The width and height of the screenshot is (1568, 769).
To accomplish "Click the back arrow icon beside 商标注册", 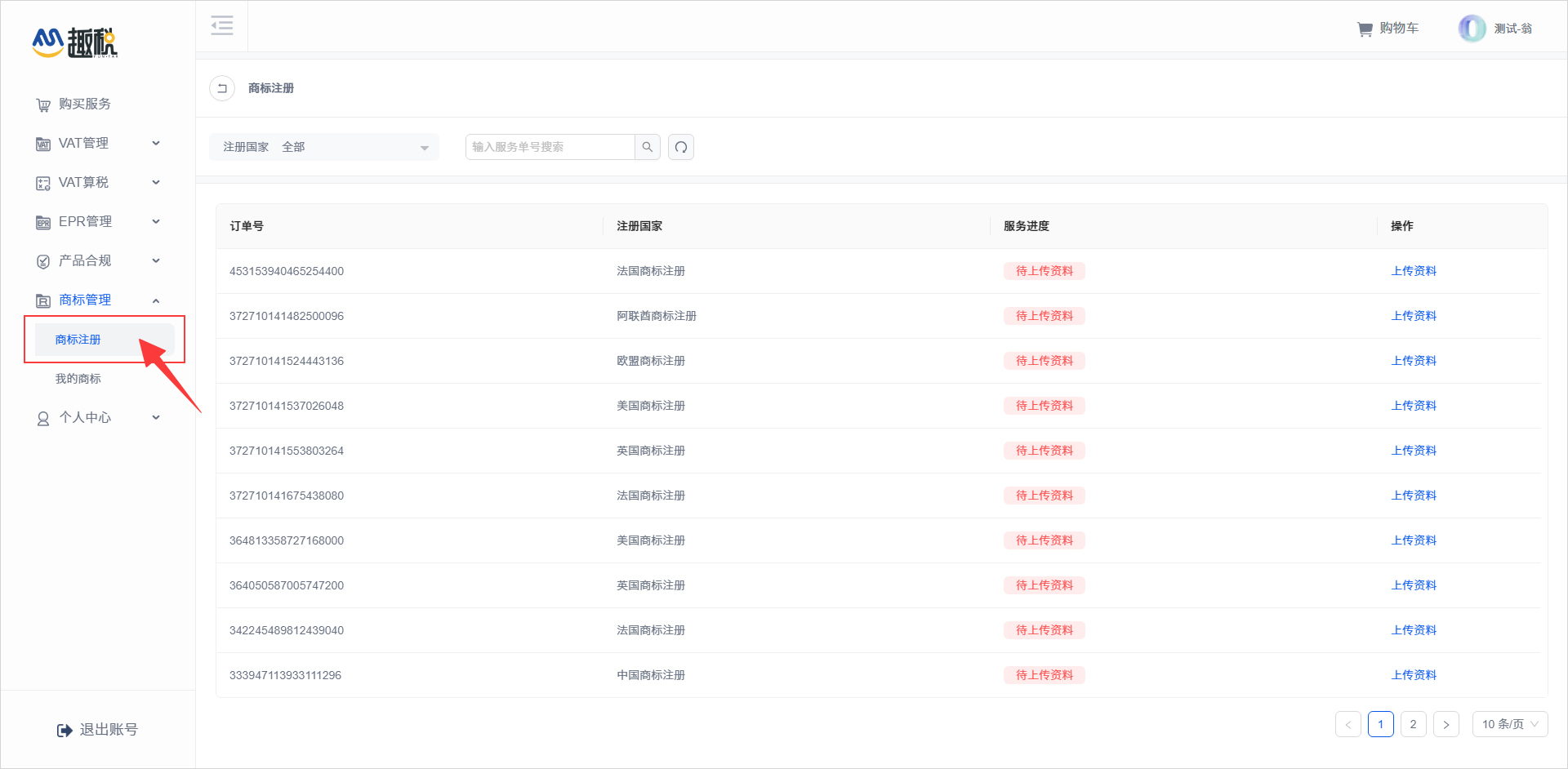I will coord(222,88).
